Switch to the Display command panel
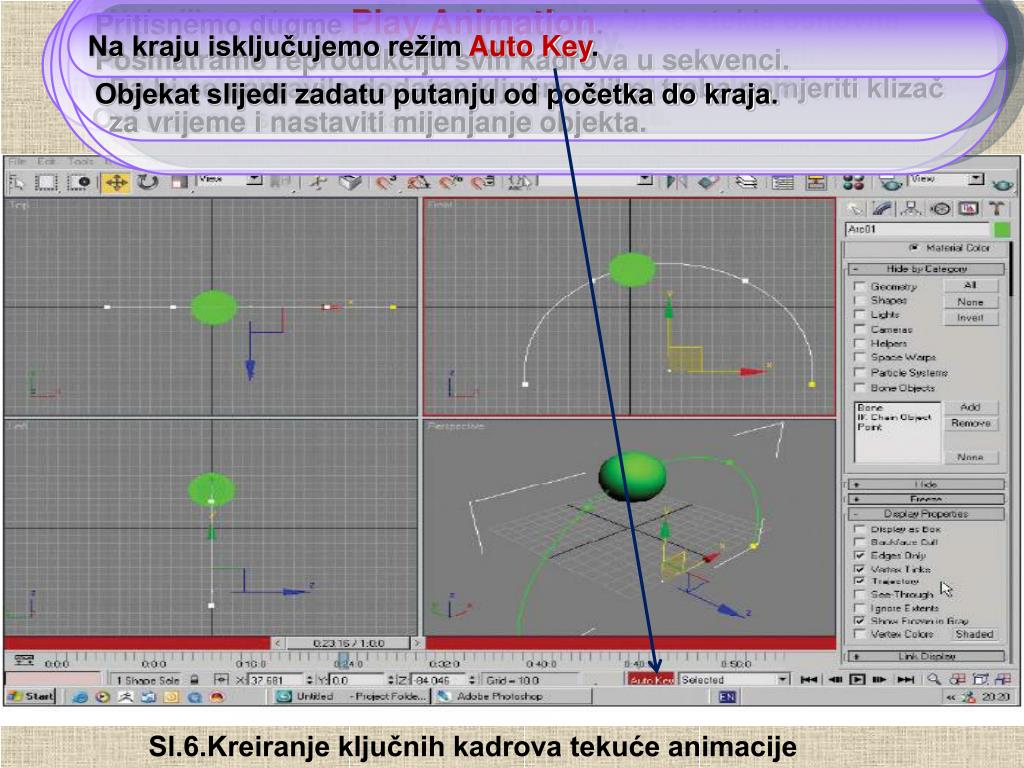 point(968,209)
